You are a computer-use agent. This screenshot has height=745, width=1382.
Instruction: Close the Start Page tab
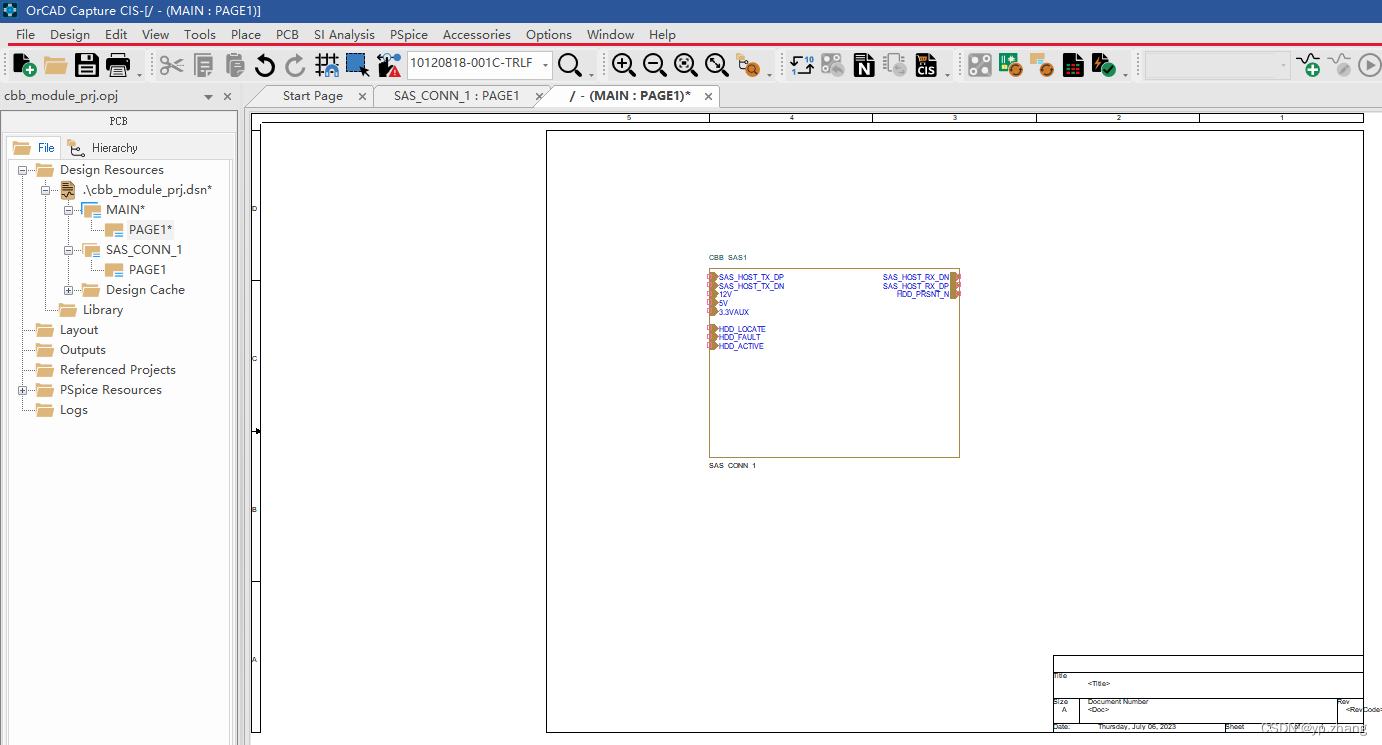coord(362,97)
